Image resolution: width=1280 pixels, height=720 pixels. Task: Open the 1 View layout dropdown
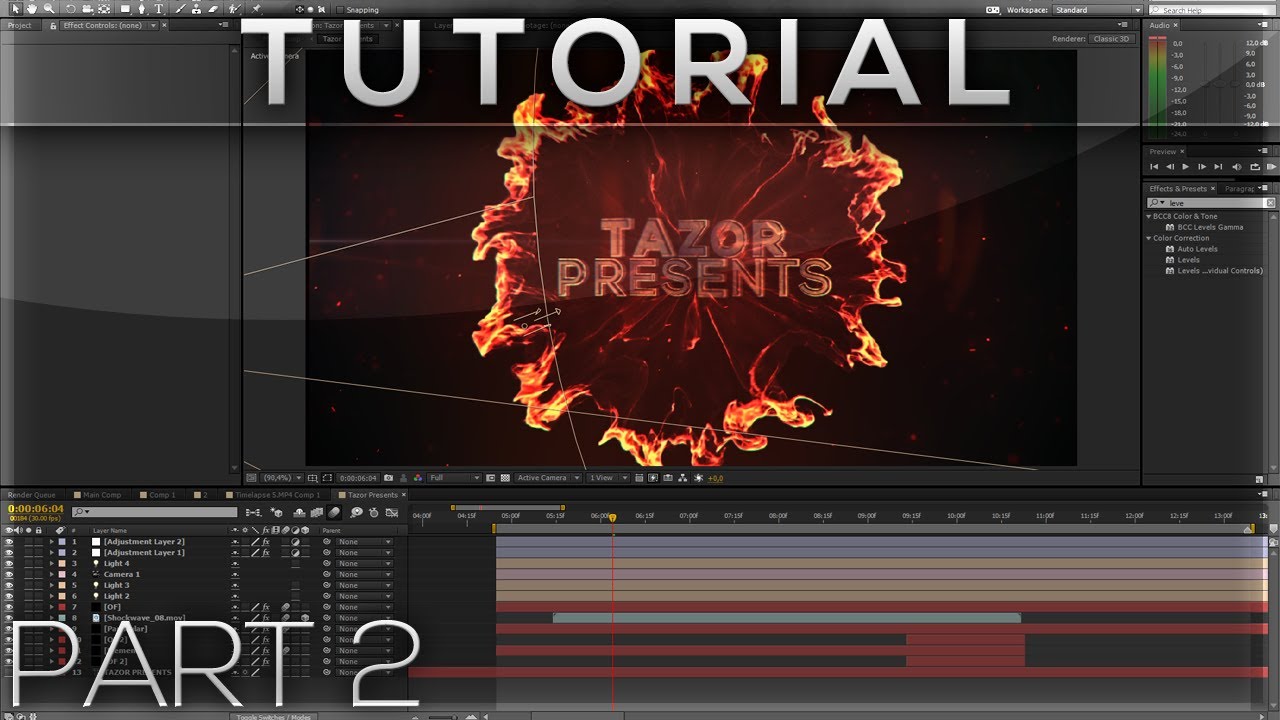(608, 478)
